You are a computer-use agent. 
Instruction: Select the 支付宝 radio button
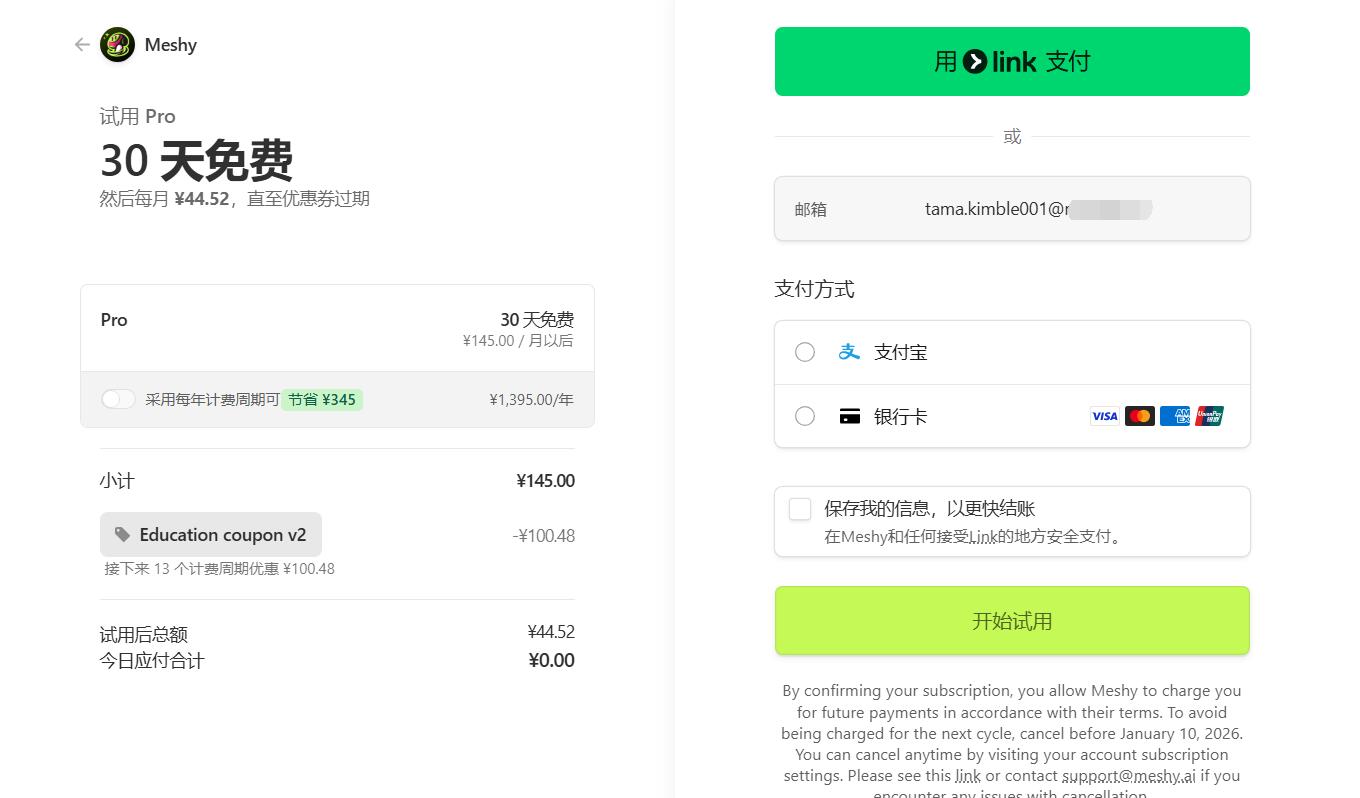tap(805, 352)
